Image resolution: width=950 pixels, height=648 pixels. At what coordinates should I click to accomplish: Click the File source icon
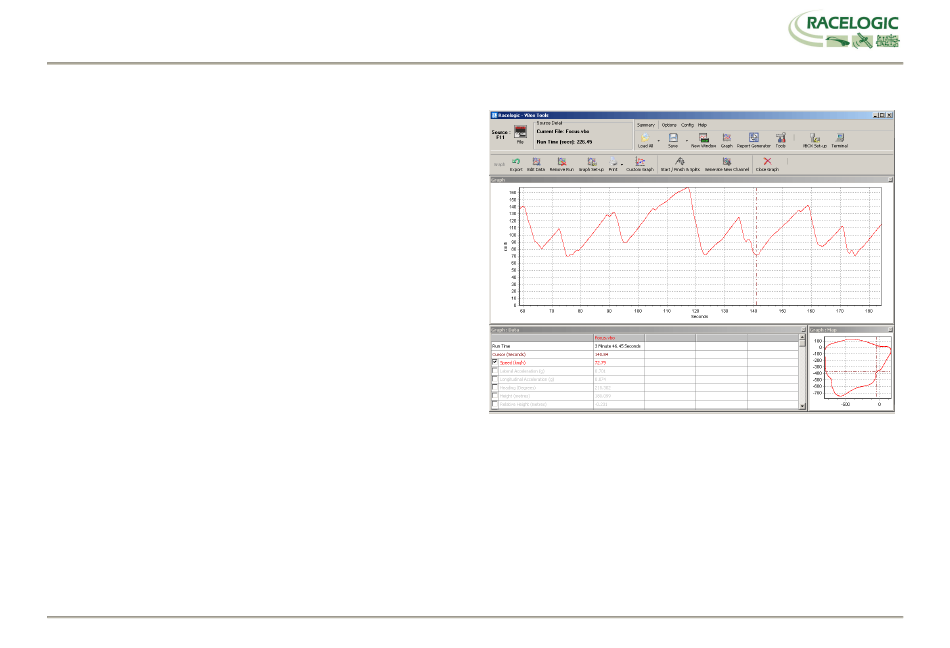tap(520, 133)
